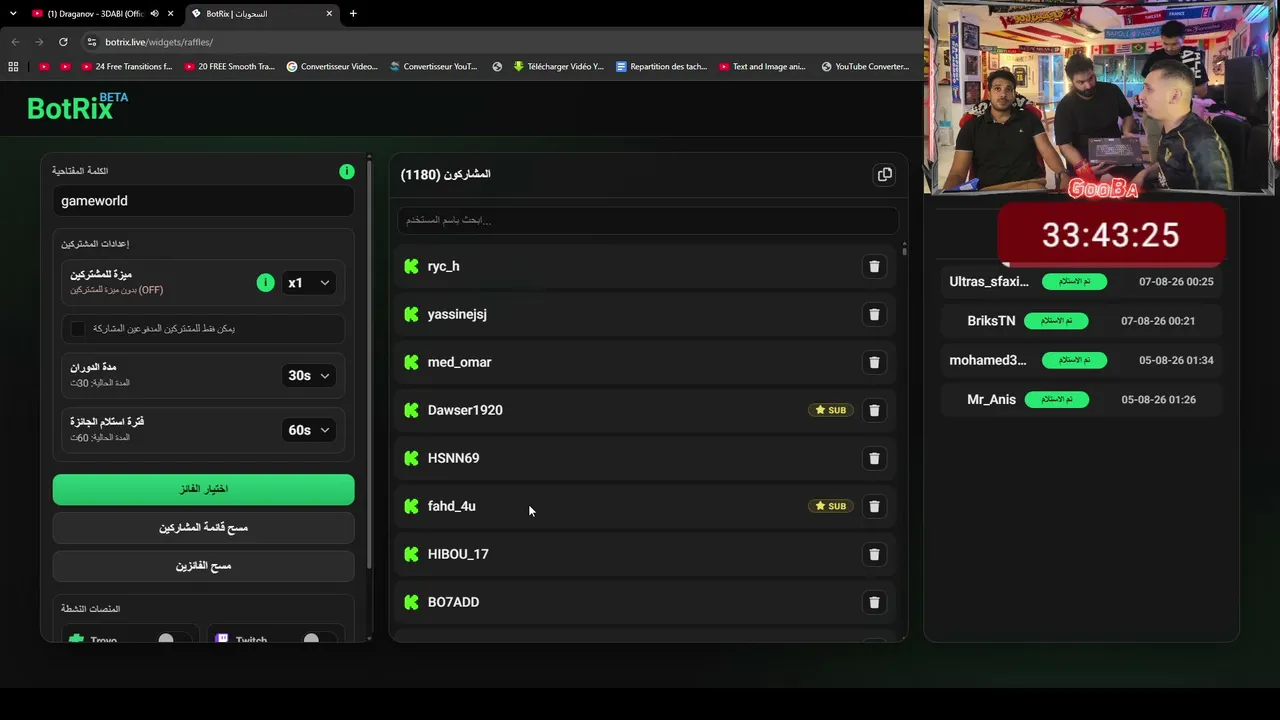
Task: Go back using the browser back arrow
Action: [15, 42]
